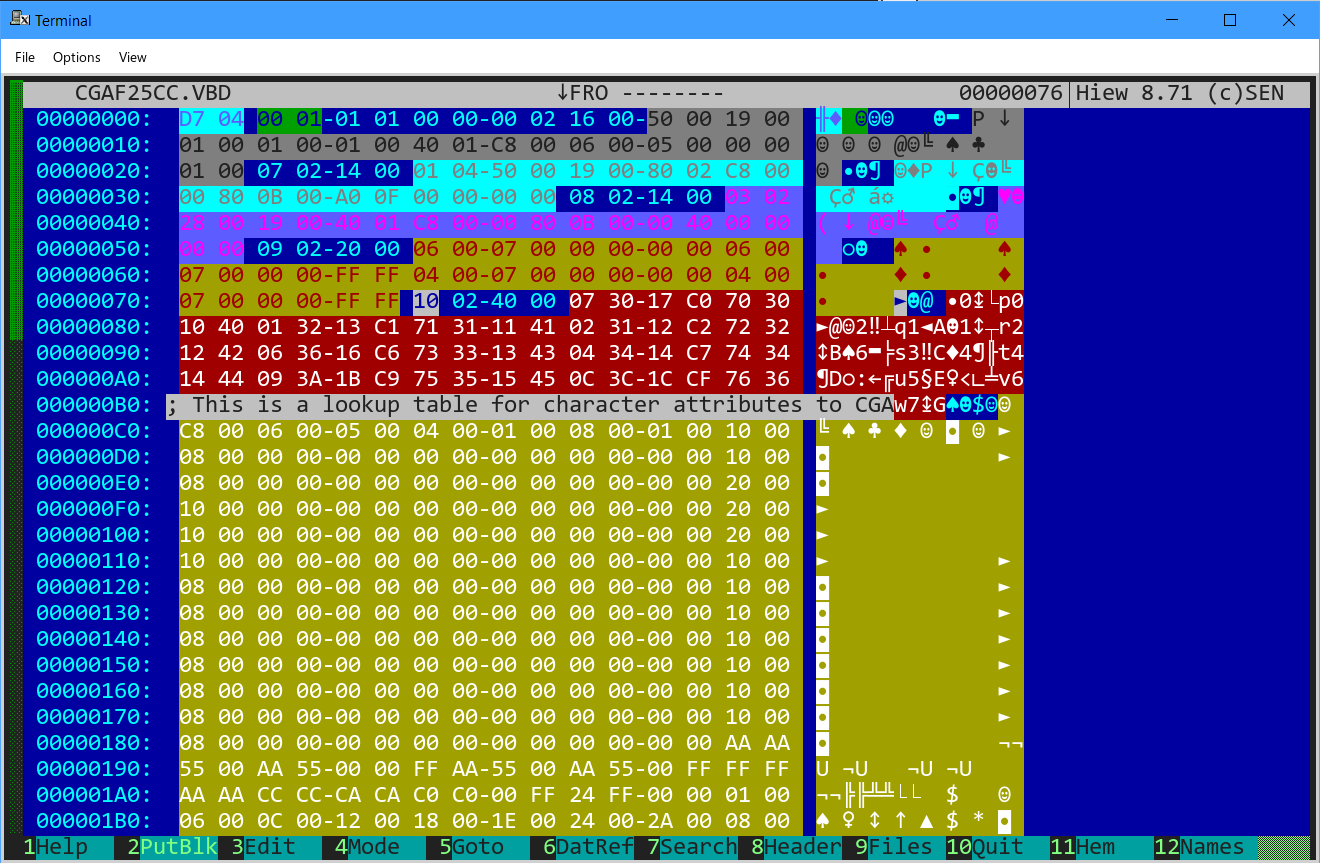Click the highlighted byte 10 at cursor

pos(425,301)
